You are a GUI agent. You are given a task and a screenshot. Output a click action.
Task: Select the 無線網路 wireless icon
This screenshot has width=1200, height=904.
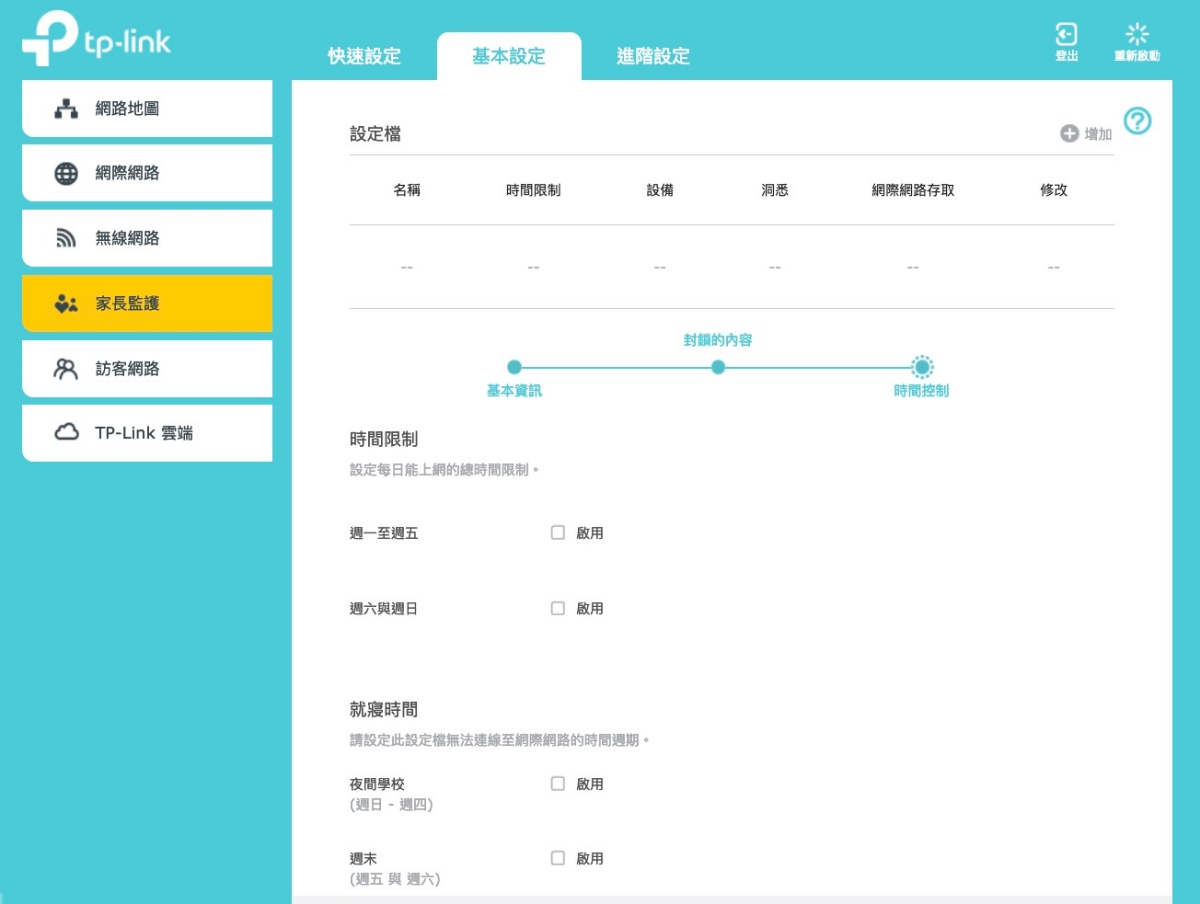click(66, 239)
